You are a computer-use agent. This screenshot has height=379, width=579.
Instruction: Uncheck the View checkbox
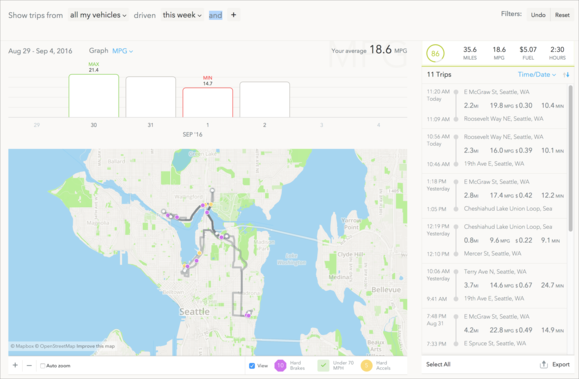(x=252, y=366)
